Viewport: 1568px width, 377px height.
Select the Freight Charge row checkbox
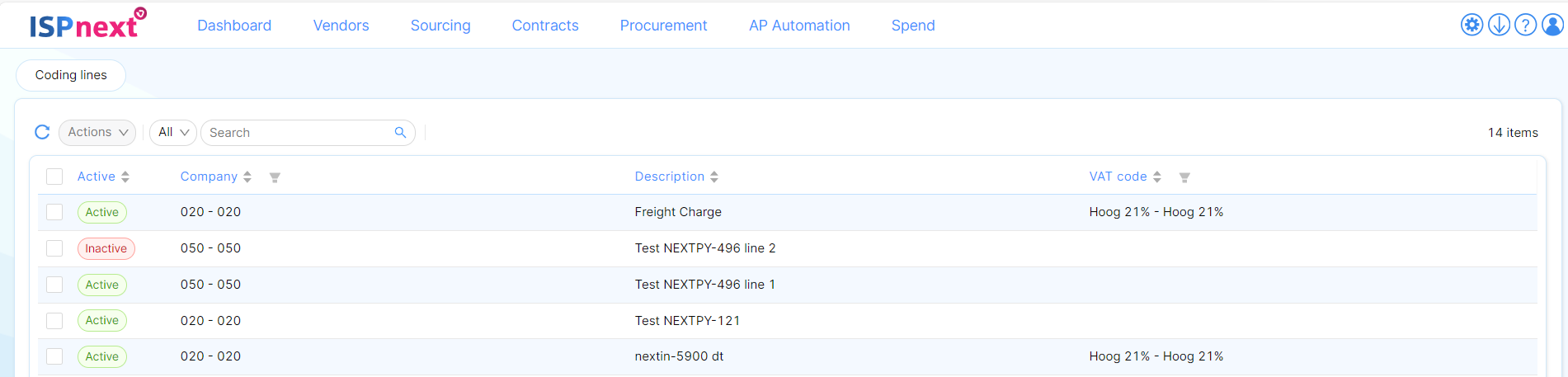[x=54, y=212]
